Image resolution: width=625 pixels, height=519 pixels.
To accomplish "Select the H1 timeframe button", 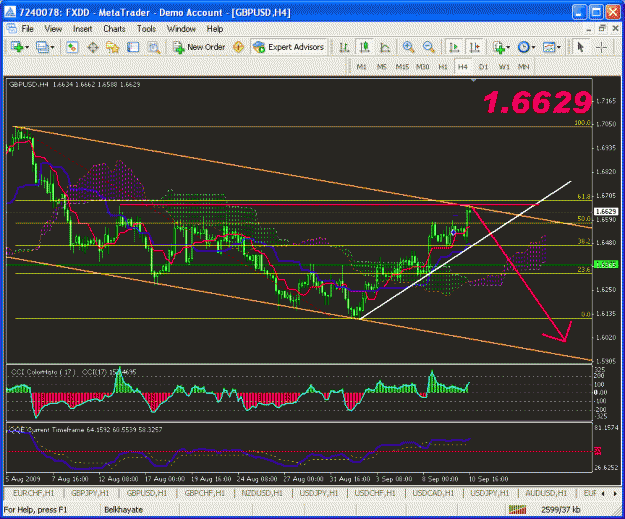I will pos(443,67).
